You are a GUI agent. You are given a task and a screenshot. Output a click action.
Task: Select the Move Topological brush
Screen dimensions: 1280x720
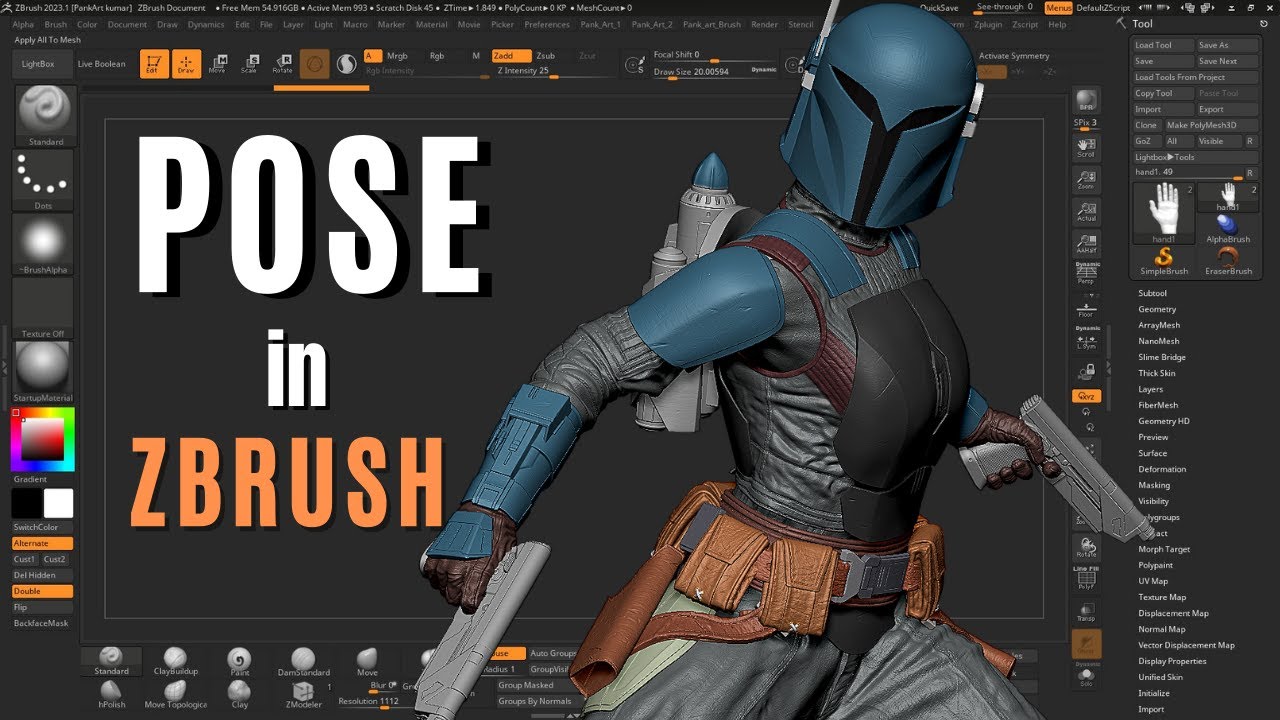[175, 694]
